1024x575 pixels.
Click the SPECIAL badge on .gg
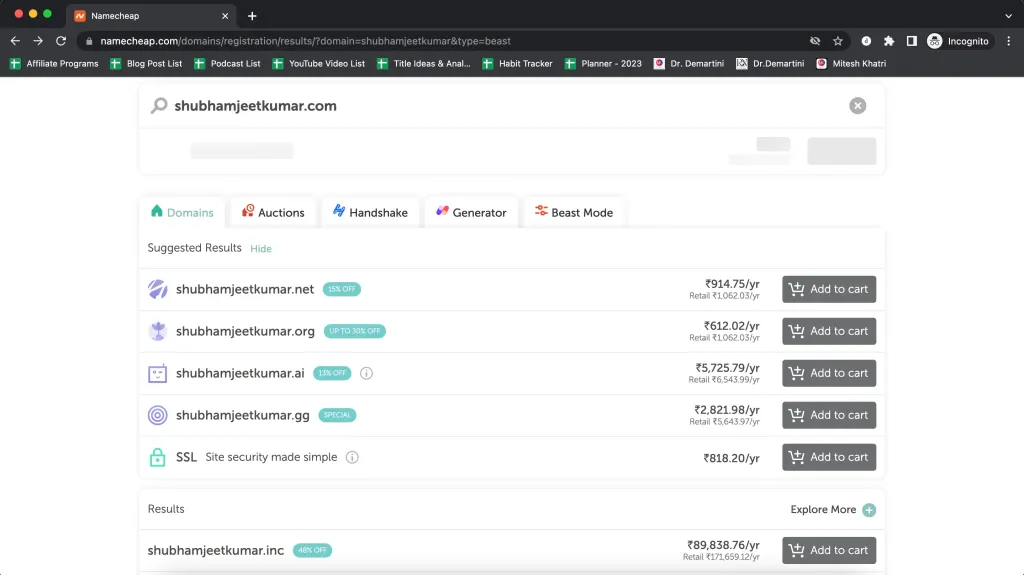337,415
